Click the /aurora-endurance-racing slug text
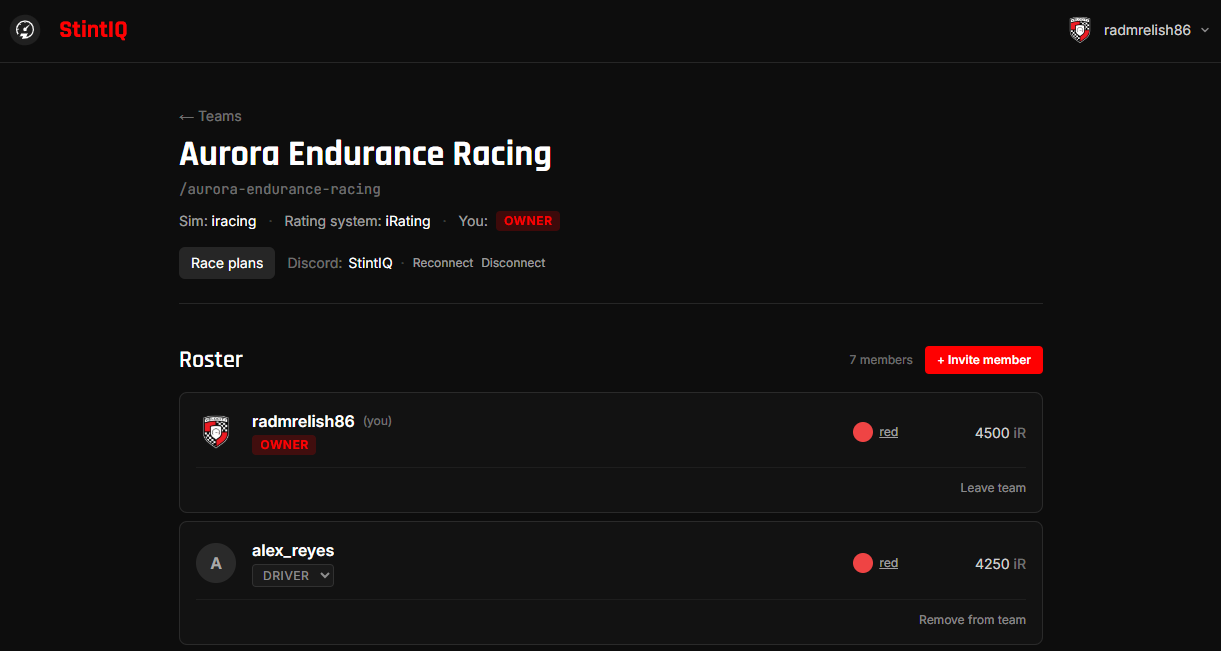This screenshot has height=651, width=1221. coord(280,189)
